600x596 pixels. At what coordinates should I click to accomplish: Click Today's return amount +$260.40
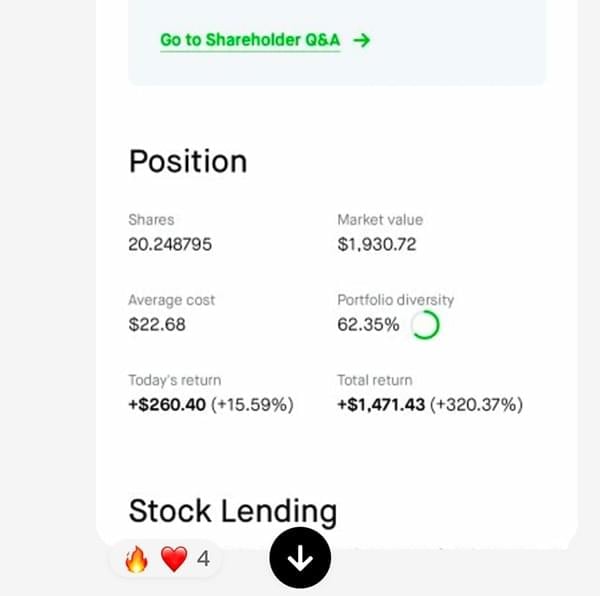(x=168, y=405)
